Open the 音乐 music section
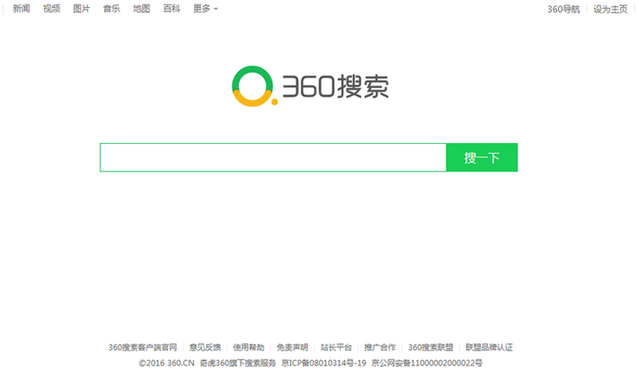The width and height of the screenshot is (638, 375). click(111, 9)
